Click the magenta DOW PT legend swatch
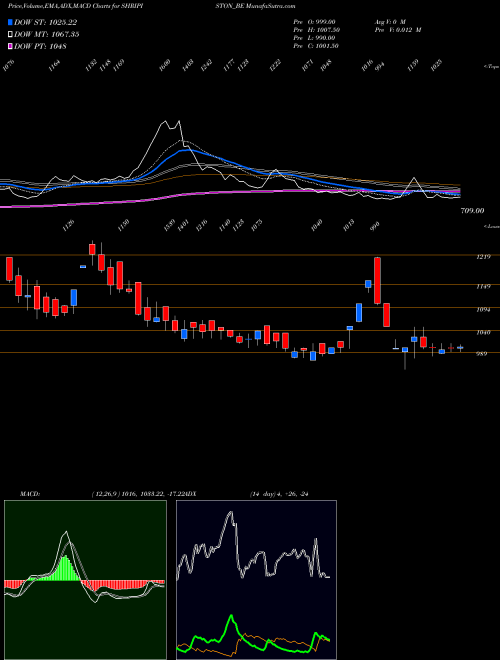 (x=11, y=46)
